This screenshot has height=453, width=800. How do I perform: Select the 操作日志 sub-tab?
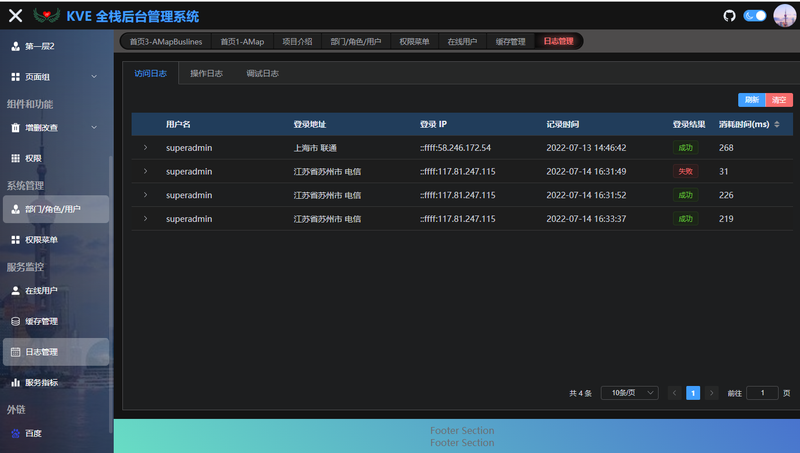pyautogui.click(x=207, y=73)
